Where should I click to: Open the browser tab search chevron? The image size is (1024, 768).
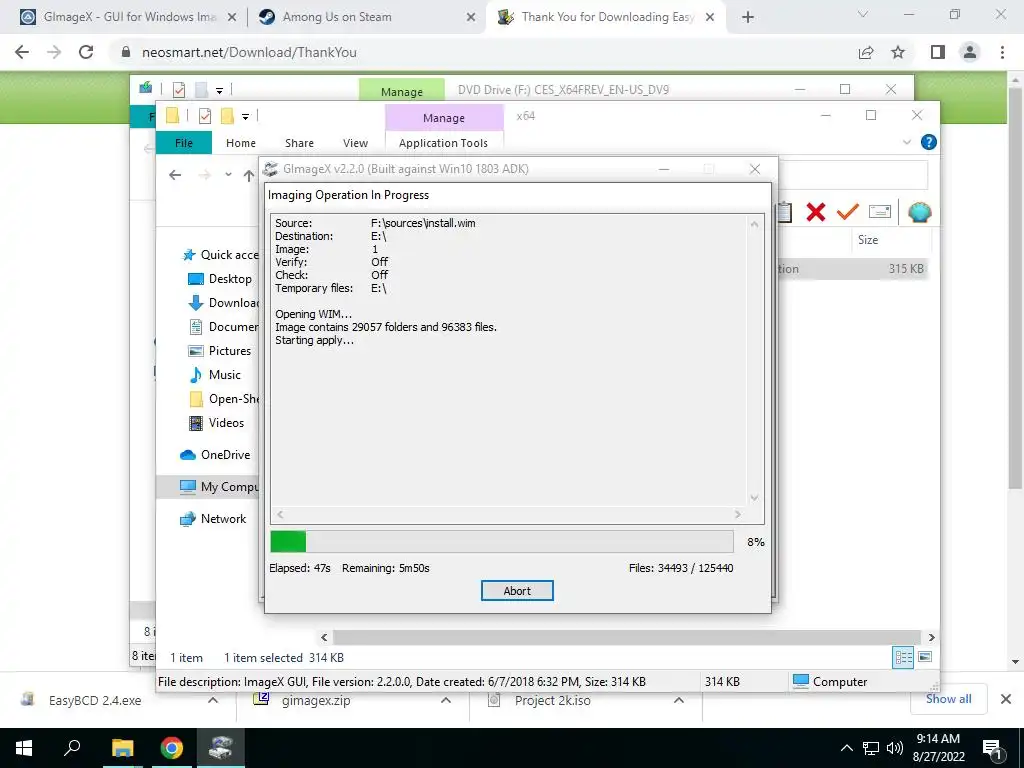pos(863,14)
